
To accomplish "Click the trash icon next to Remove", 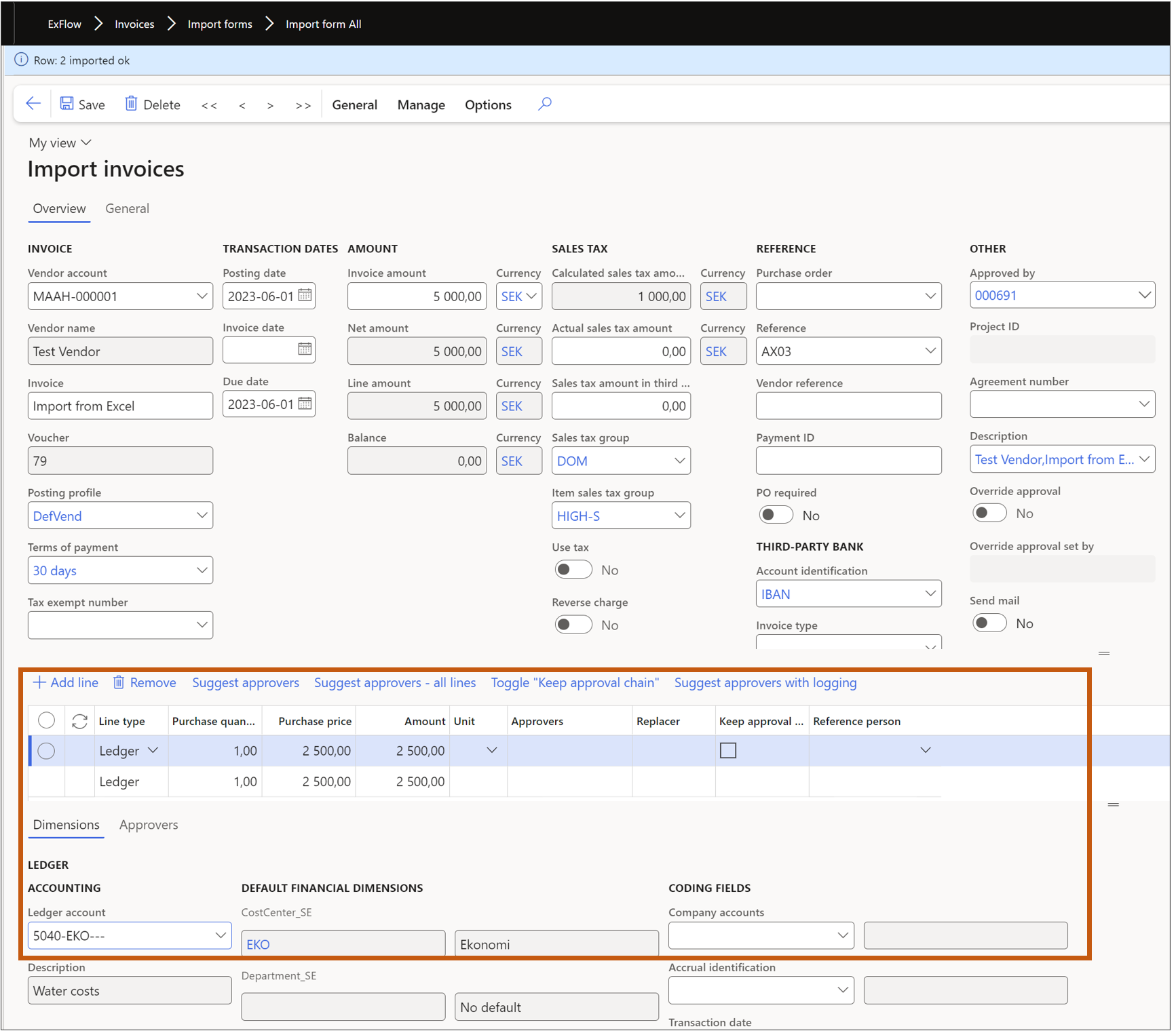I will click(x=118, y=683).
